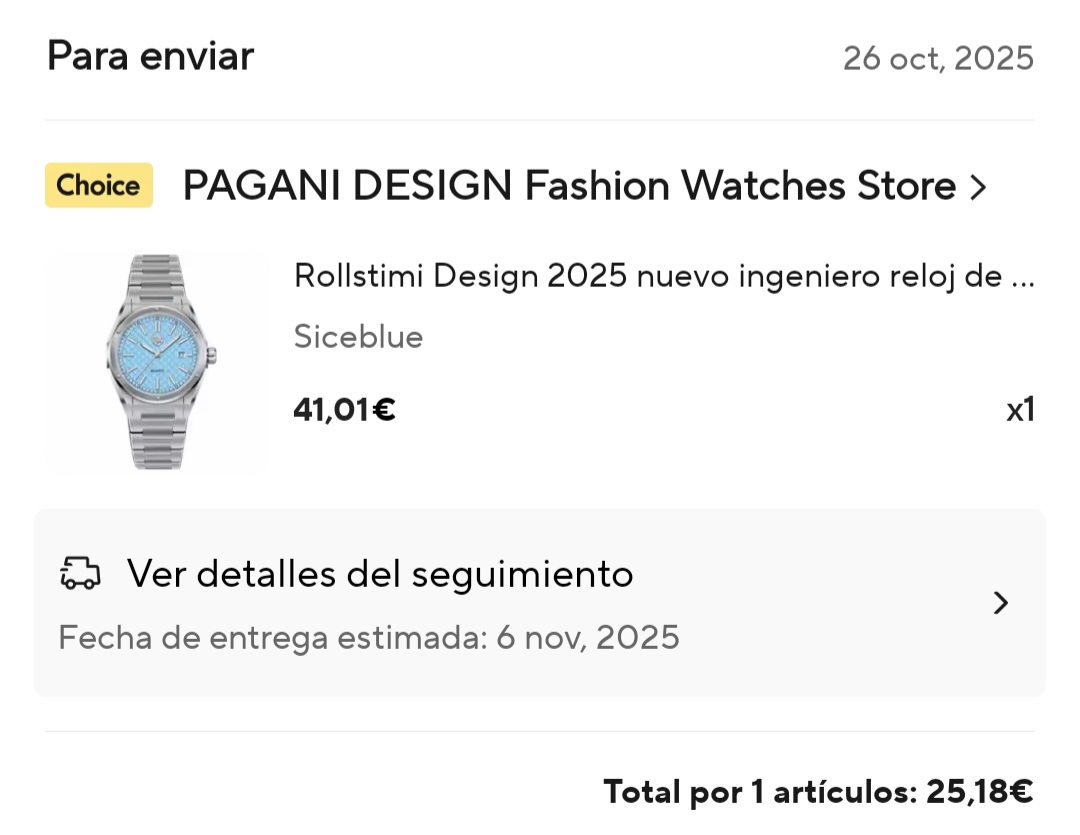The image size is (1080, 835).
Task: Click the 41,01€ item price
Action: point(344,409)
